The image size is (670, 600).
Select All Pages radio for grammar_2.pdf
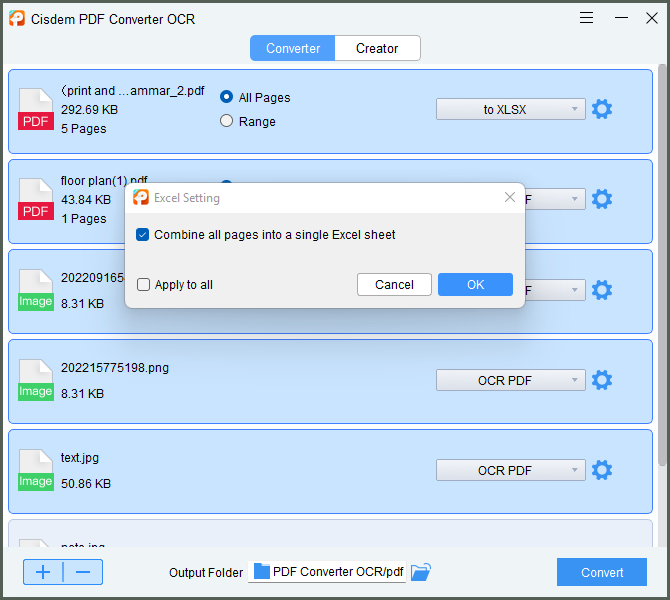click(226, 97)
